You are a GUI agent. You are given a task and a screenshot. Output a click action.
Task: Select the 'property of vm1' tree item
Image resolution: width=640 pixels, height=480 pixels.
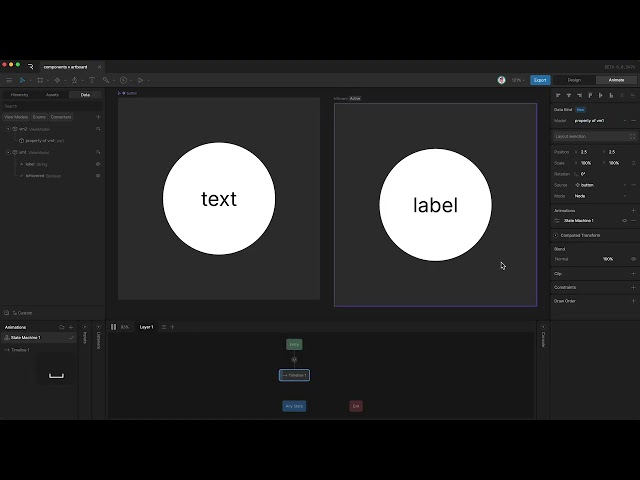click(44, 141)
